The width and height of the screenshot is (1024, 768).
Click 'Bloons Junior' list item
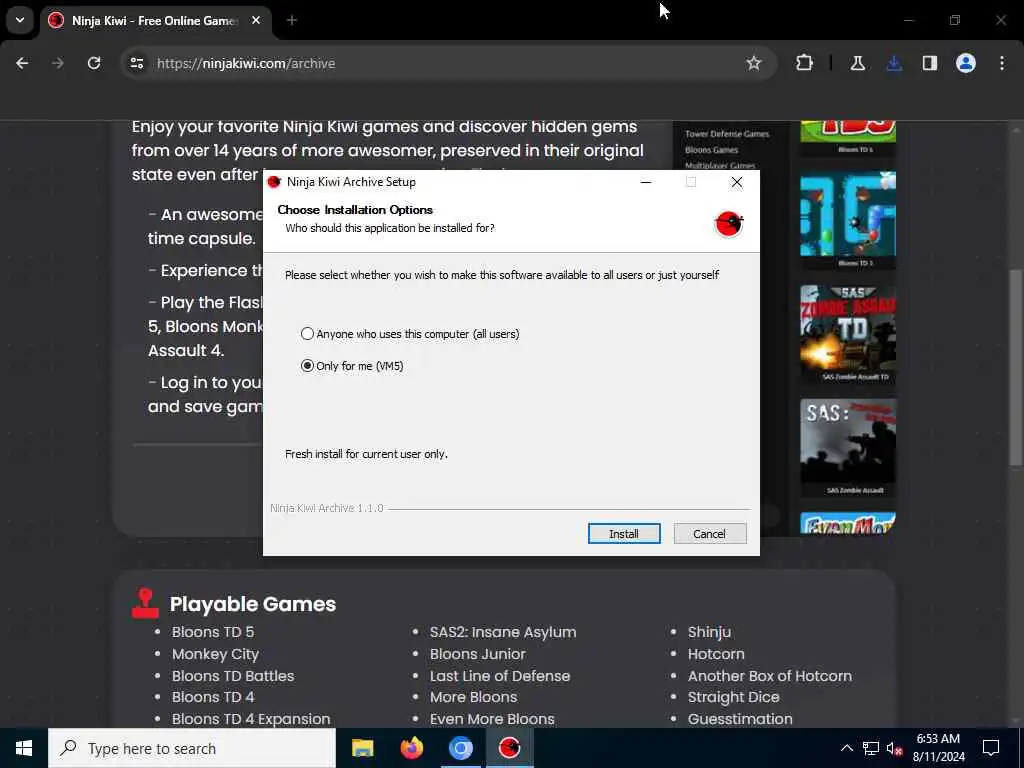(477, 654)
